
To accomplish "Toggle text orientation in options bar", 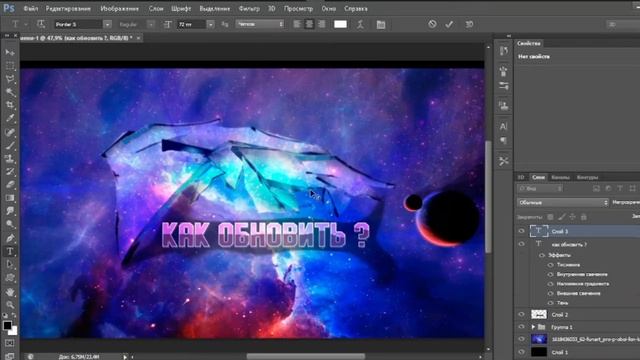I will (x=40, y=24).
